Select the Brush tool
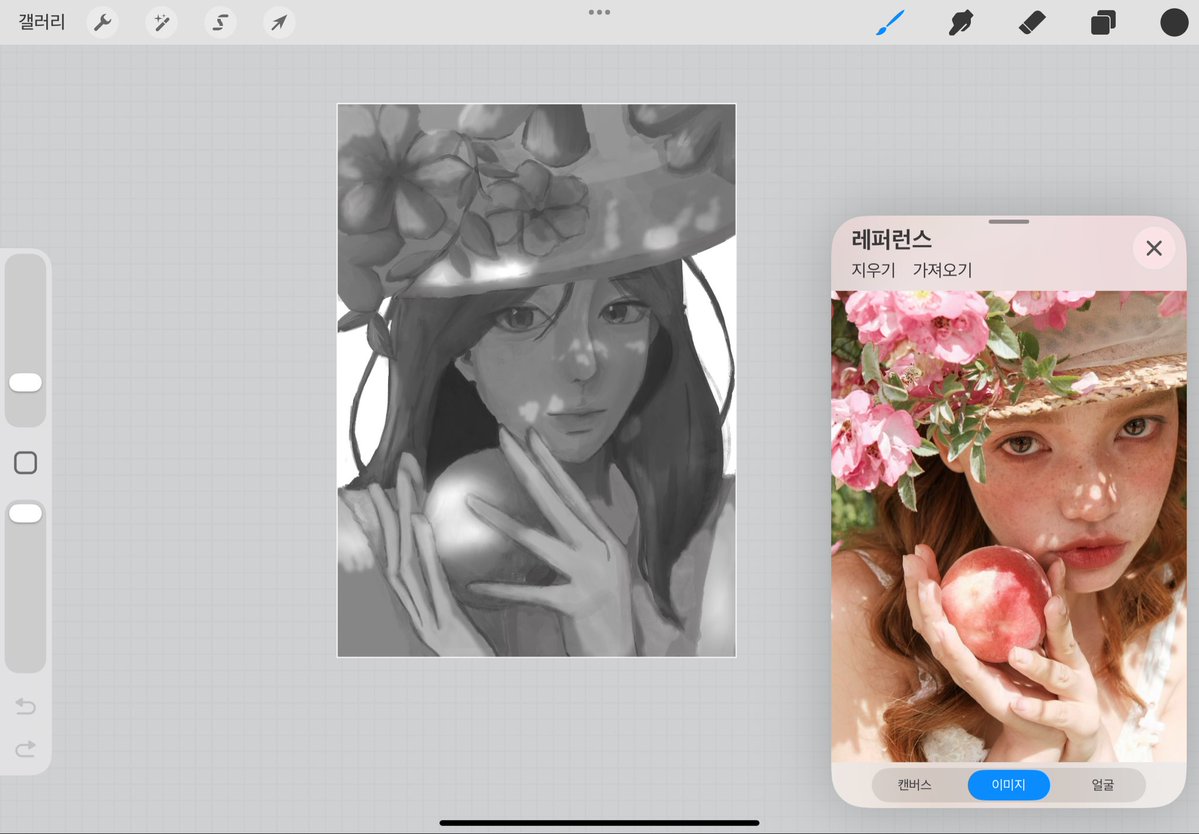Image resolution: width=1199 pixels, height=834 pixels. click(x=890, y=22)
